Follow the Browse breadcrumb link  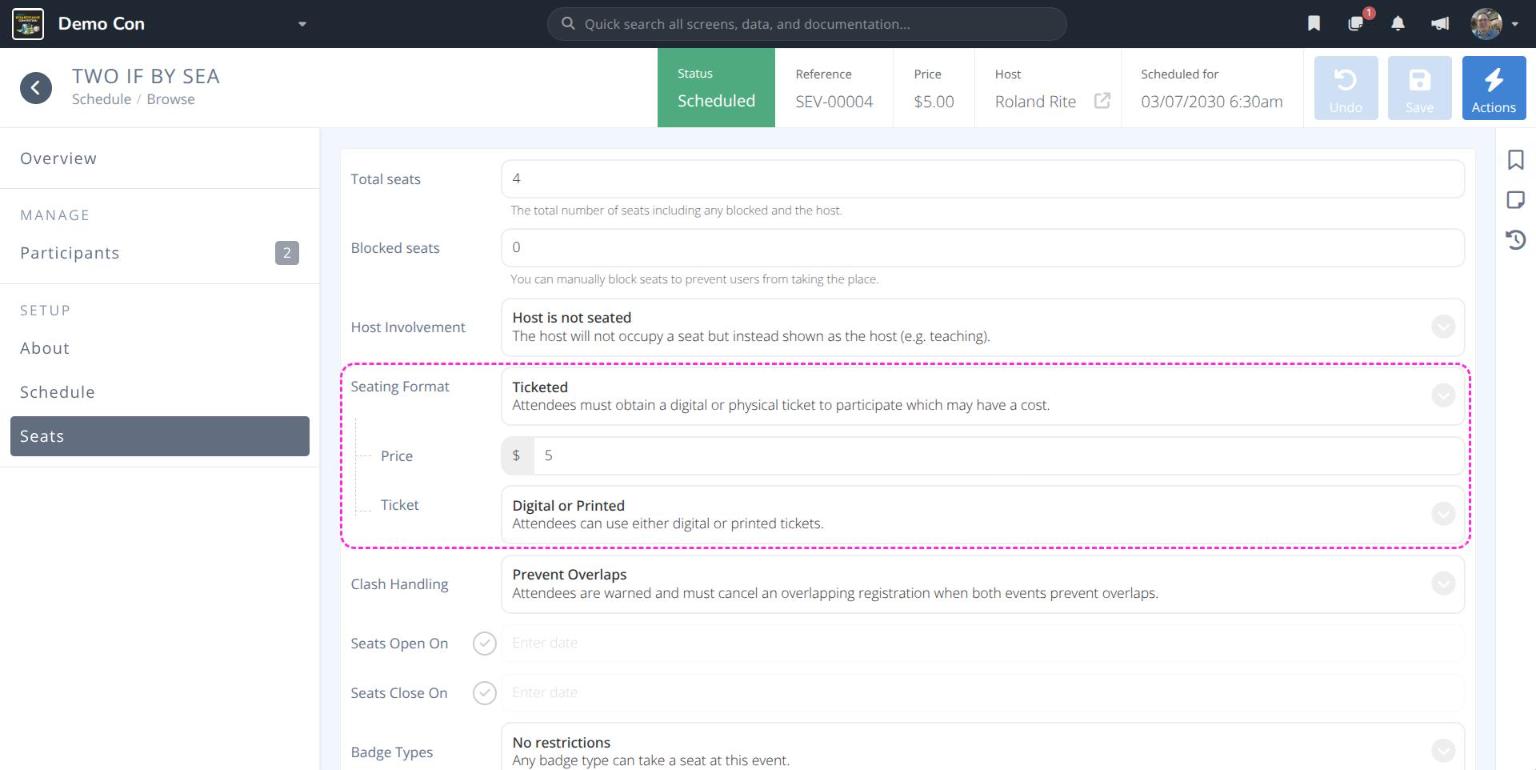(x=171, y=99)
